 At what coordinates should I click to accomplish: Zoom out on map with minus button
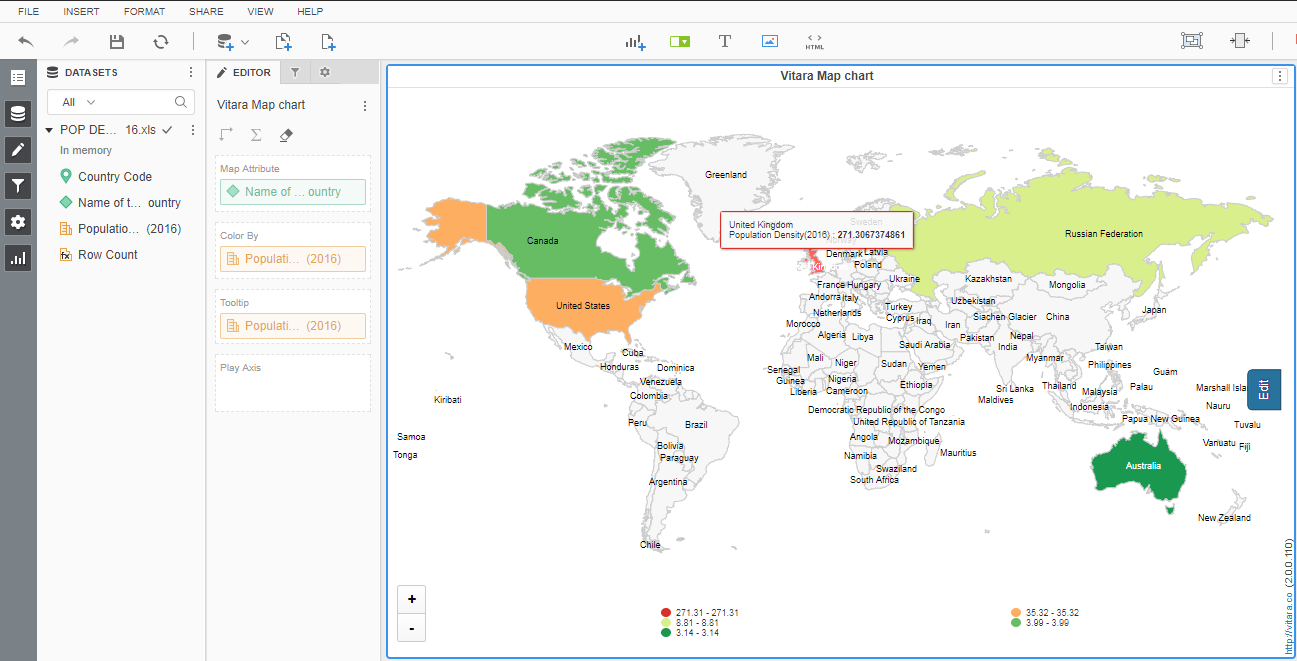[411, 628]
